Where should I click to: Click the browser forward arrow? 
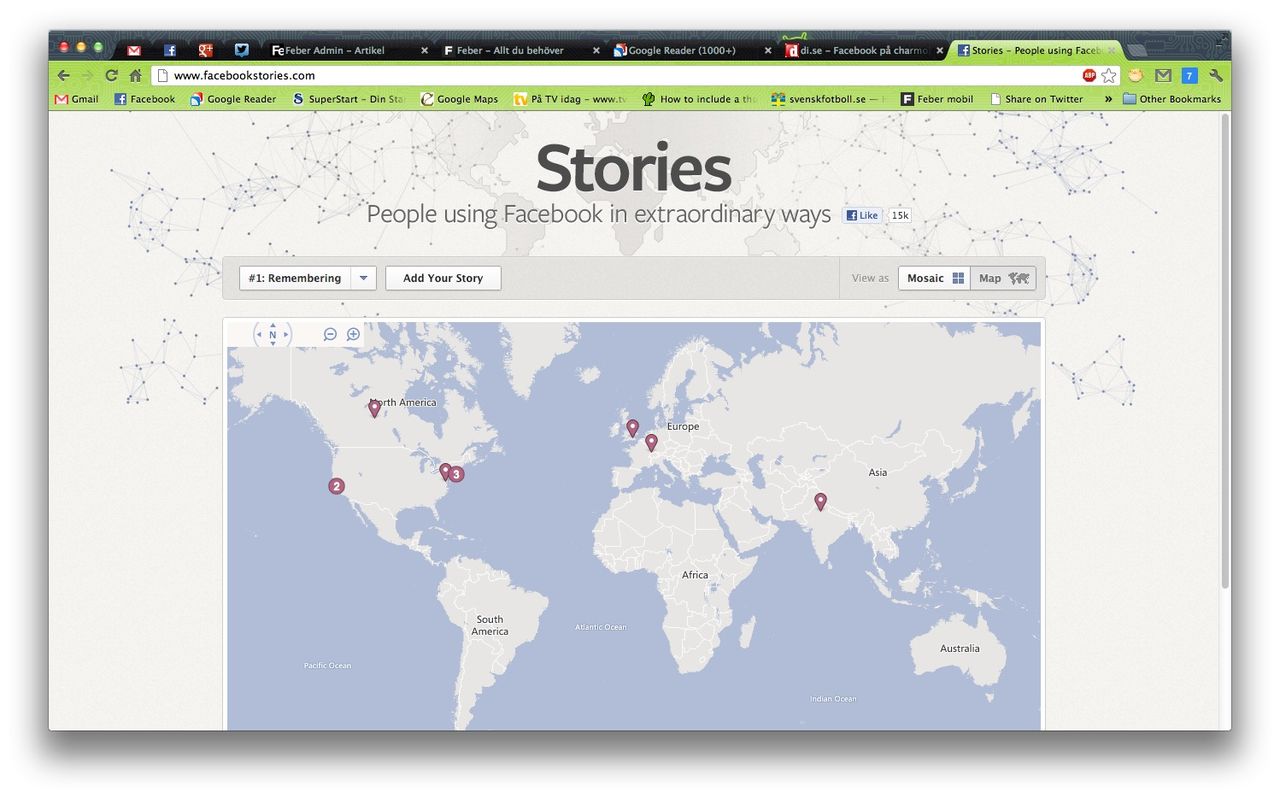[x=87, y=75]
